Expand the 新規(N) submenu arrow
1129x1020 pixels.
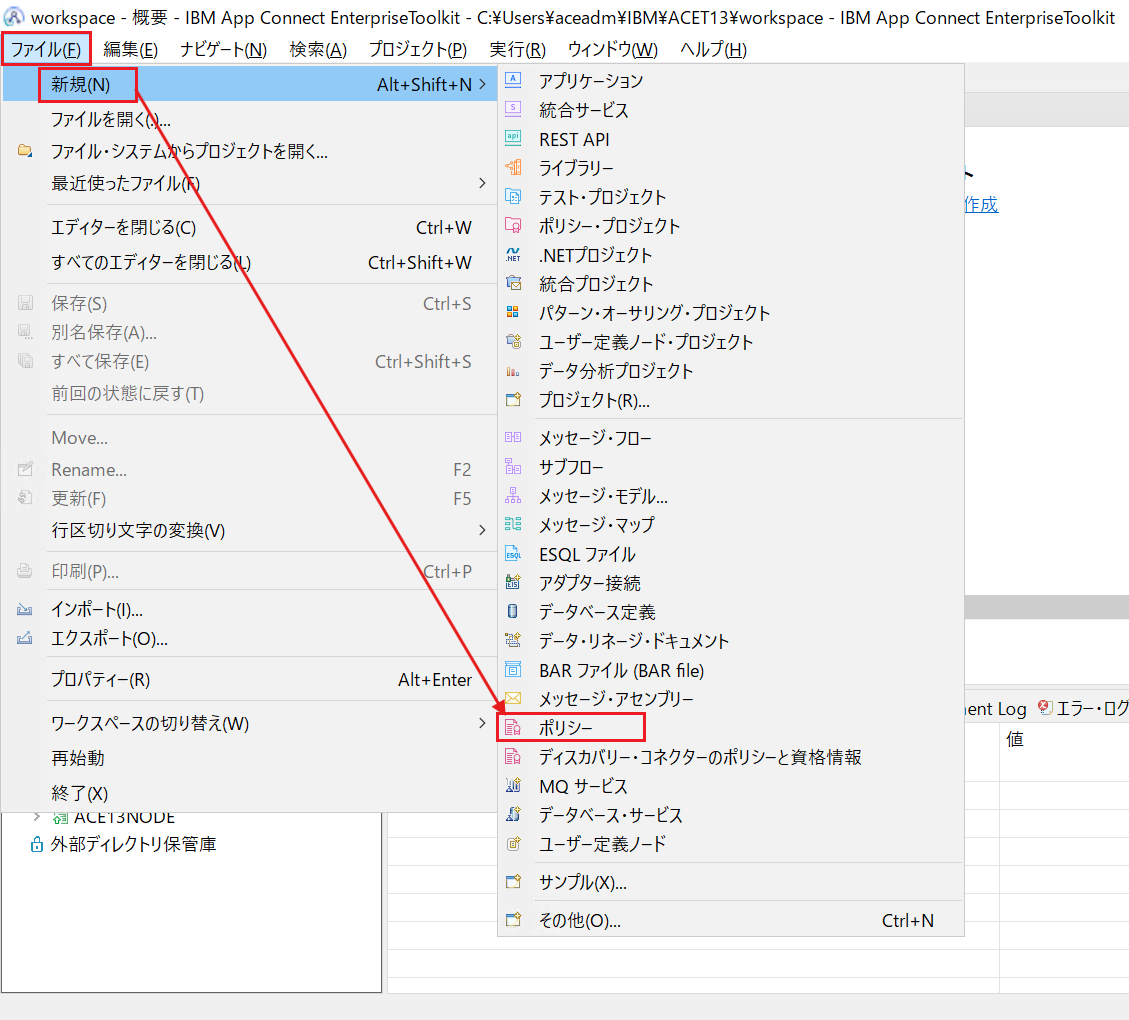pyautogui.click(x=482, y=84)
